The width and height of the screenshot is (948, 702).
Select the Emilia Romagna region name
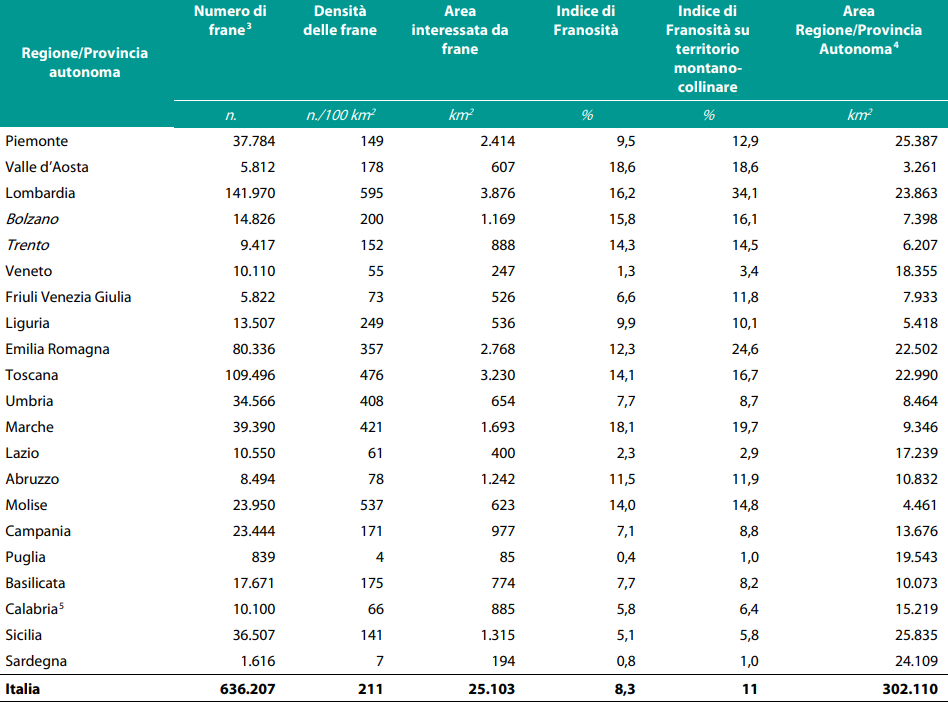tap(57, 349)
